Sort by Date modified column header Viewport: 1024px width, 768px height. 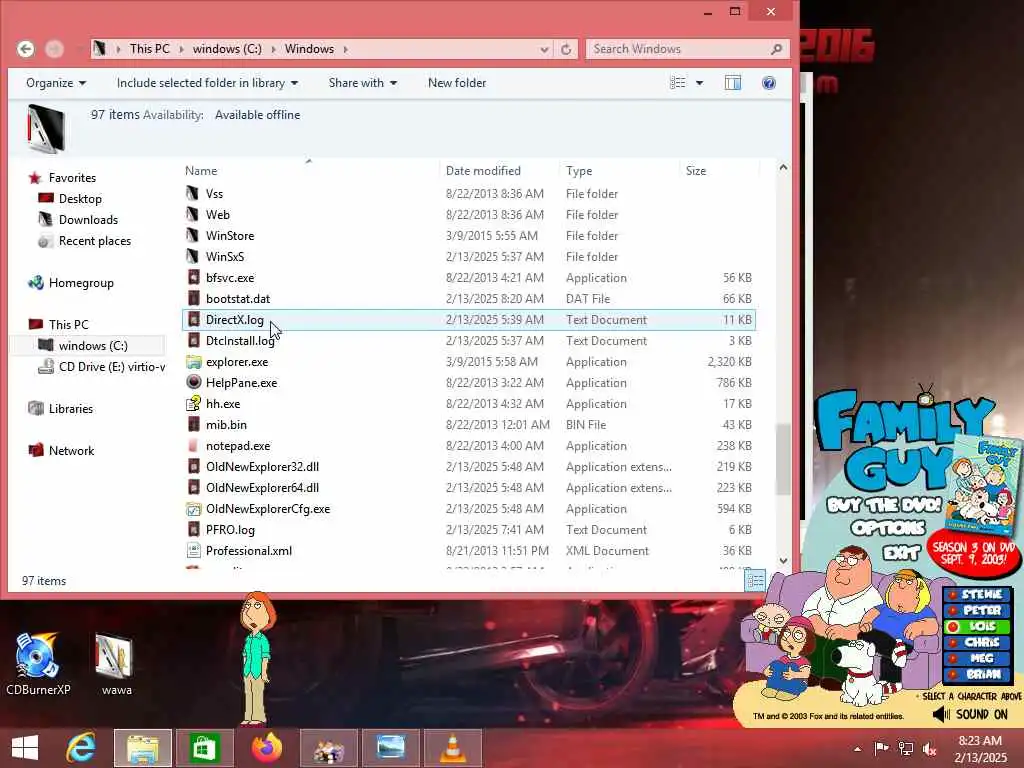click(x=483, y=170)
